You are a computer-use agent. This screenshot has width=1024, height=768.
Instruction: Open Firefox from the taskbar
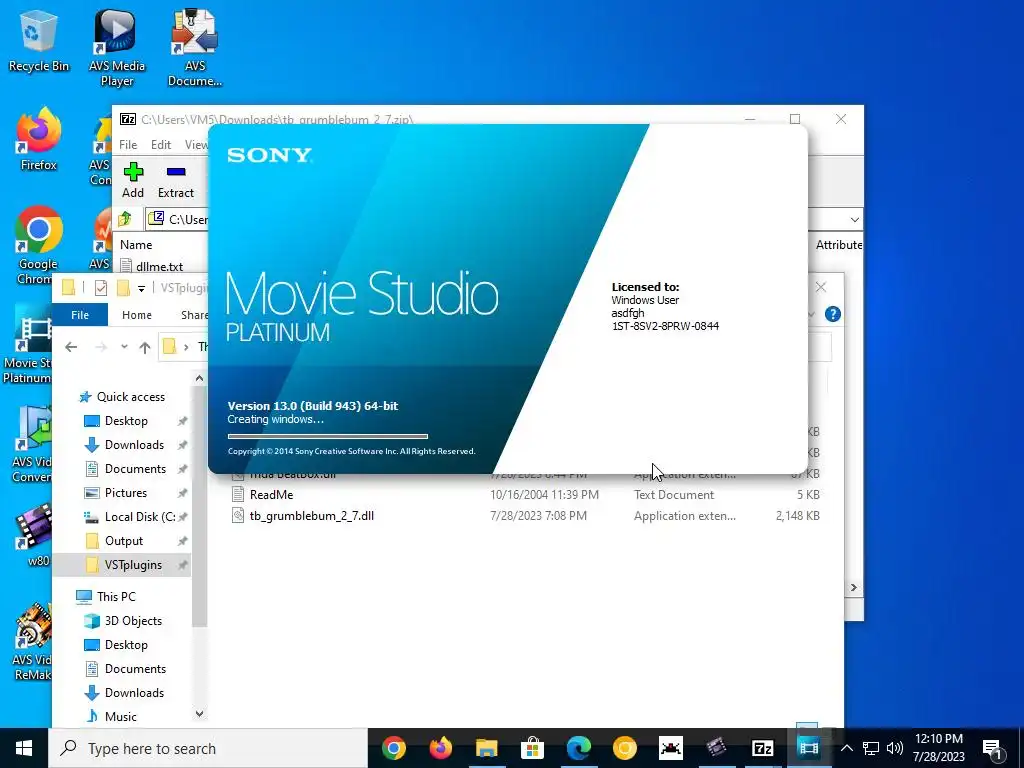[440, 748]
